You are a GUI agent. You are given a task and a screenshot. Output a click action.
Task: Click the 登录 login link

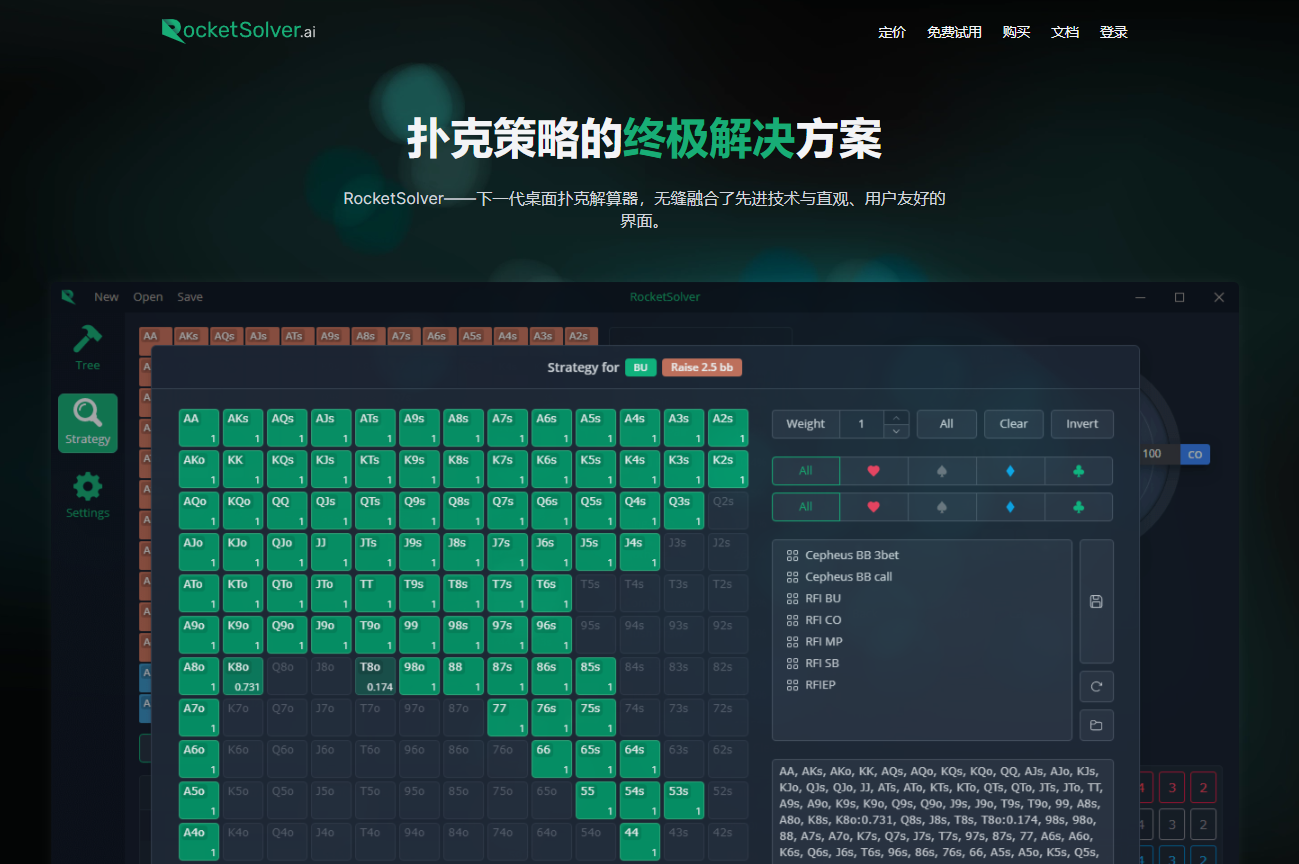click(1113, 32)
